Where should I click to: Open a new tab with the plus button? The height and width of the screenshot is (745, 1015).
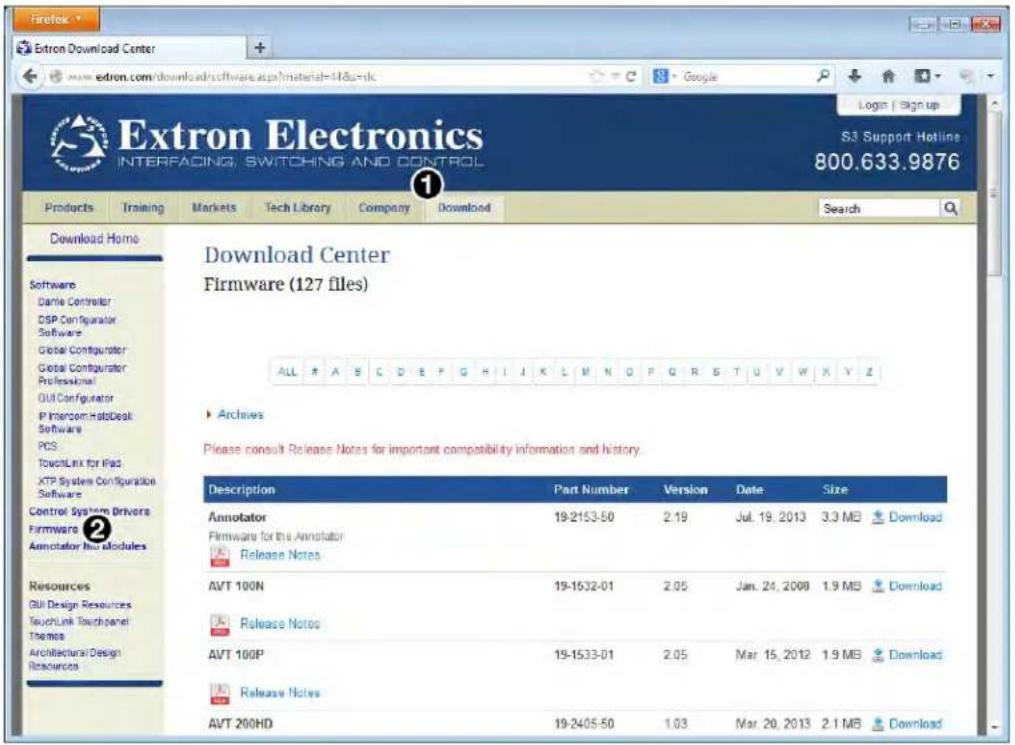tap(260, 47)
